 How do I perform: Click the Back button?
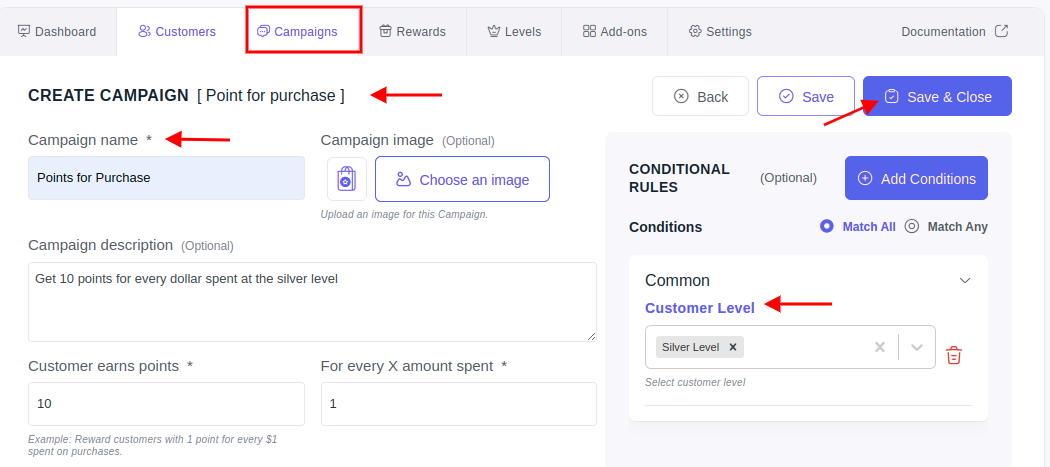tap(700, 96)
